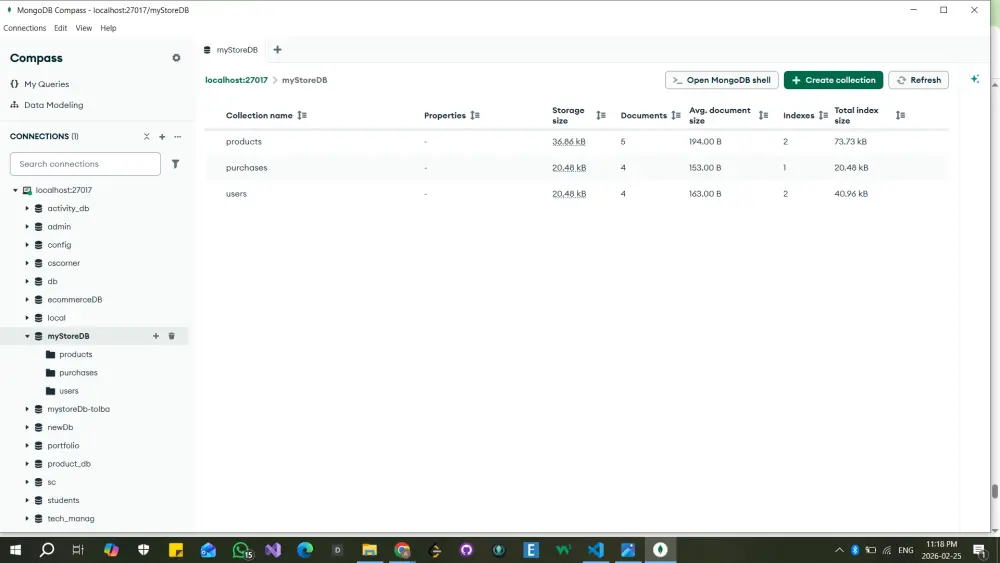Open new tab with plus icon
This screenshot has width=1000, height=563.
pyautogui.click(x=277, y=50)
